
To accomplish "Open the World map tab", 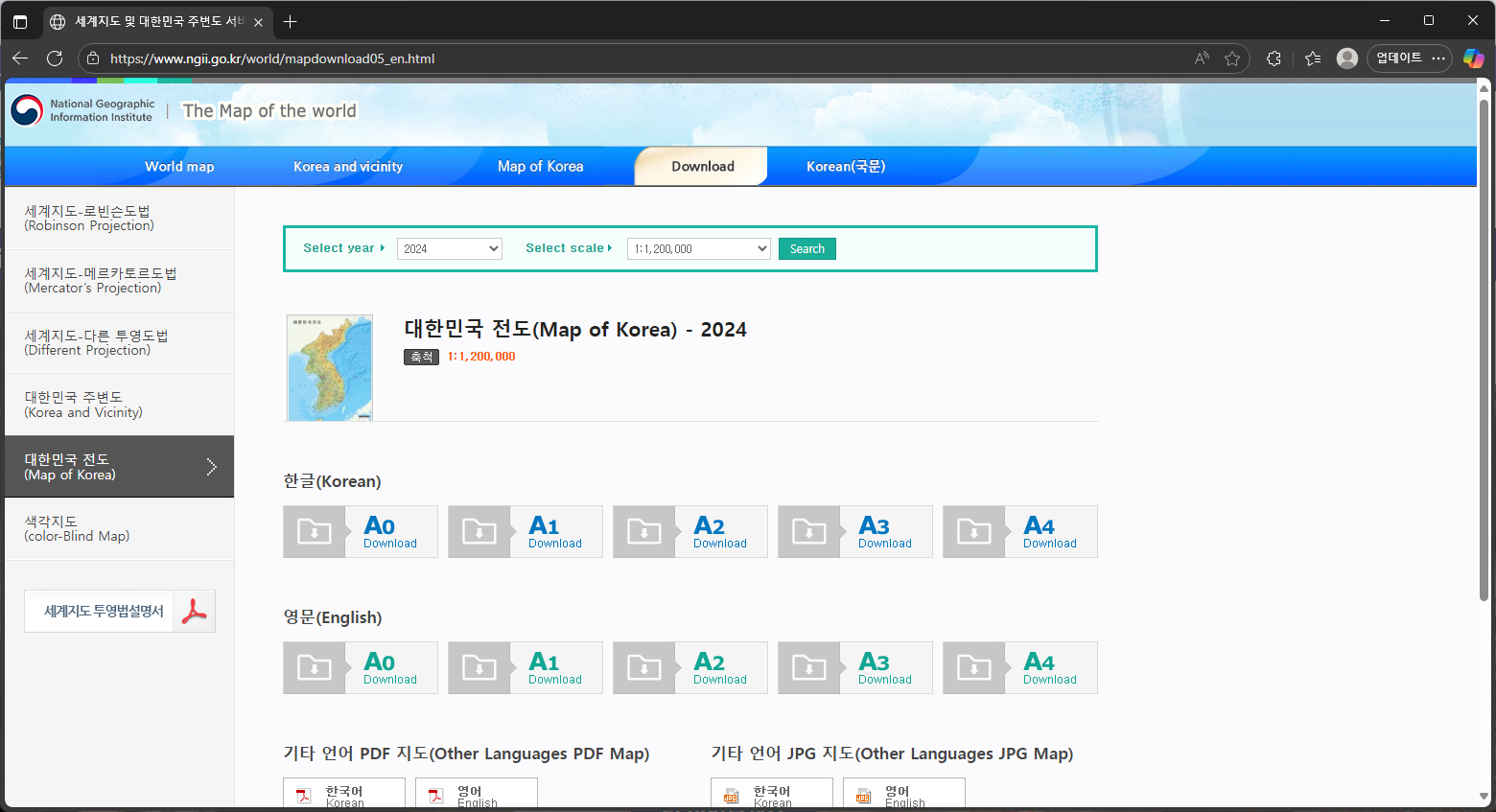I will (179, 167).
